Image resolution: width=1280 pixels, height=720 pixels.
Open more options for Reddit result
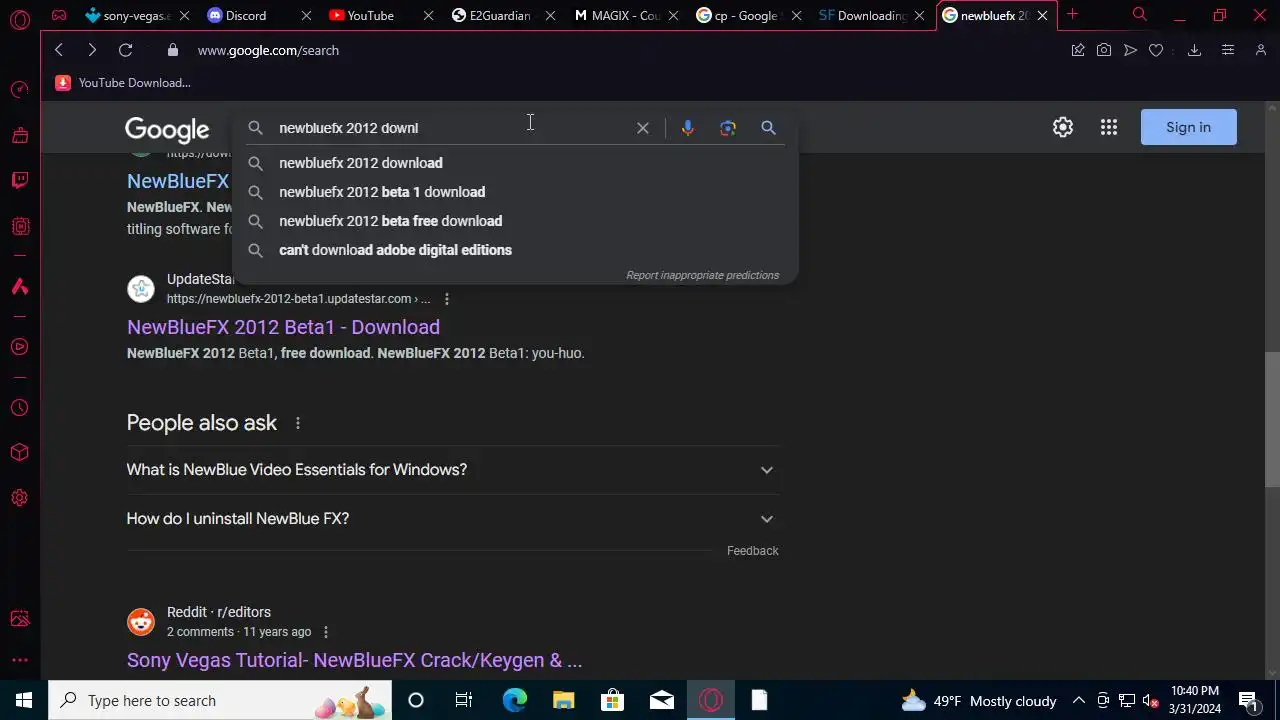pyautogui.click(x=326, y=632)
